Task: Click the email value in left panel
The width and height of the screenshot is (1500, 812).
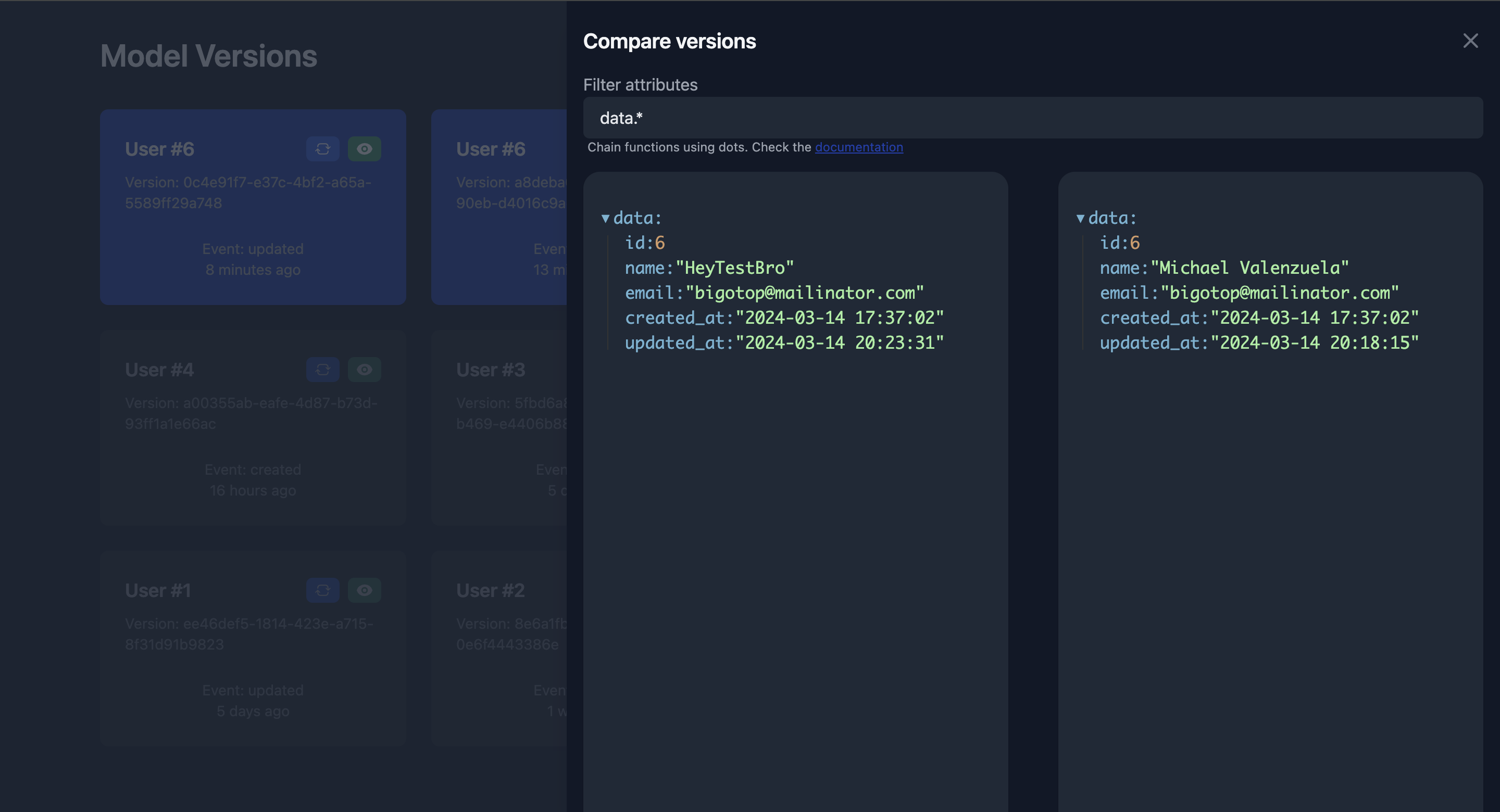Action: (x=804, y=293)
